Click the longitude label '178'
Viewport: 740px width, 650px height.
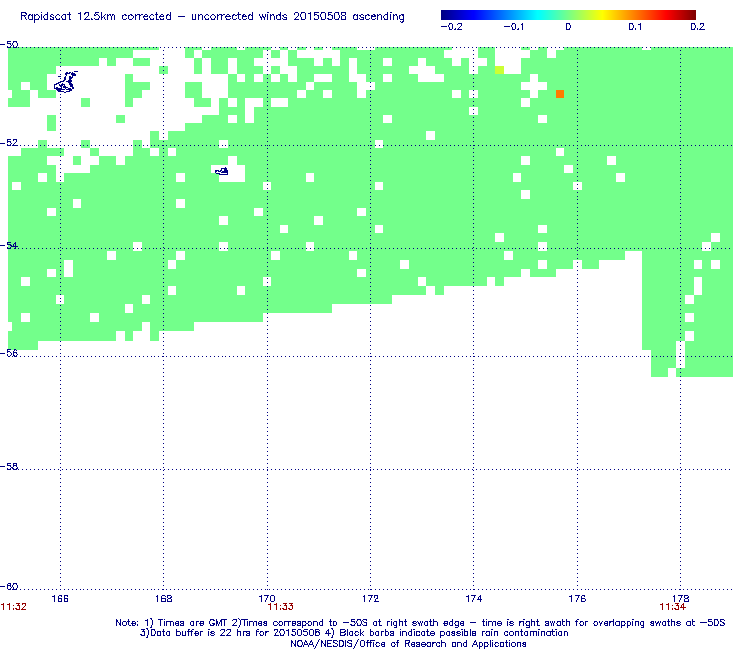pos(681,599)
